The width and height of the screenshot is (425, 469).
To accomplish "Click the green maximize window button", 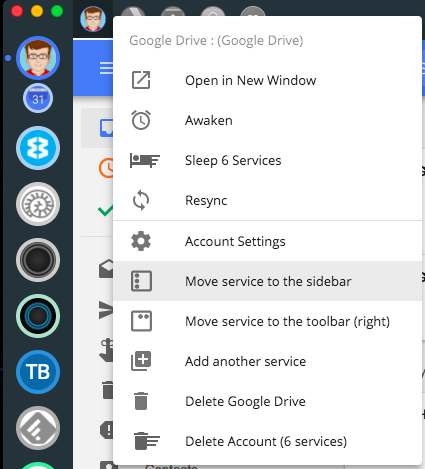I will pos(57,11).
